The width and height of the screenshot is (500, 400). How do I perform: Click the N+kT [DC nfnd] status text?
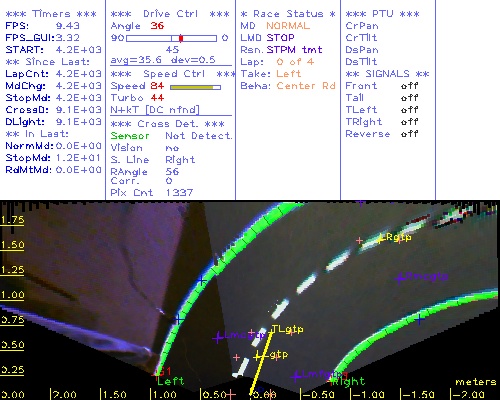click(x=155, y=110)
